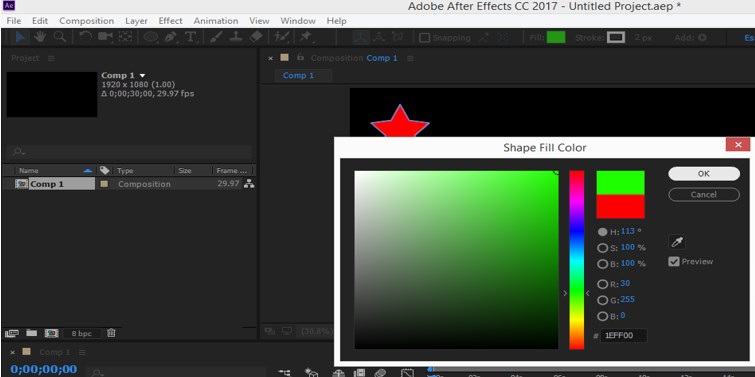Open the File menu
This screenshot has width=755, height=377.
tap(14, 21)
